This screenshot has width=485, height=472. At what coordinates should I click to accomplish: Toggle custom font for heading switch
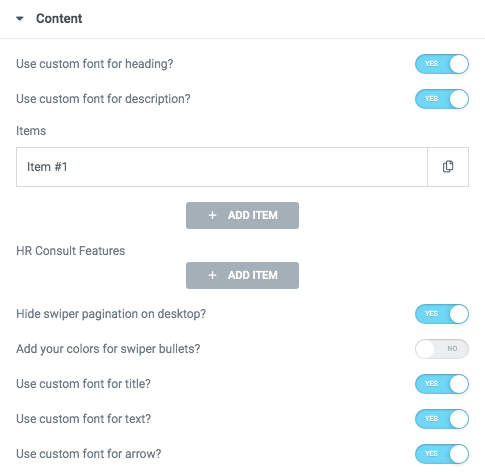[x=442, y=64]
